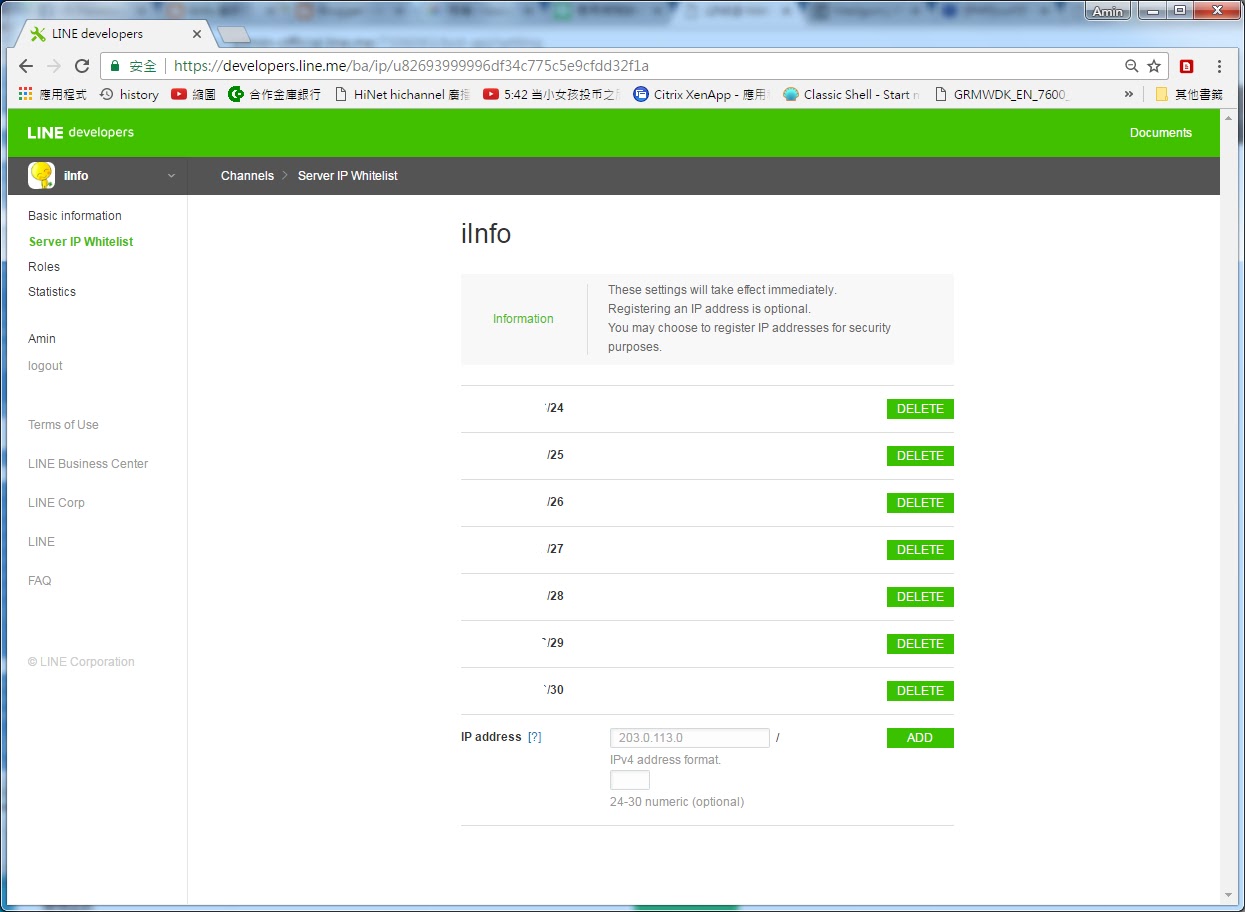Delete the /24 IP entry
This screenshot has width=1245, height=912.
[920, 409]
